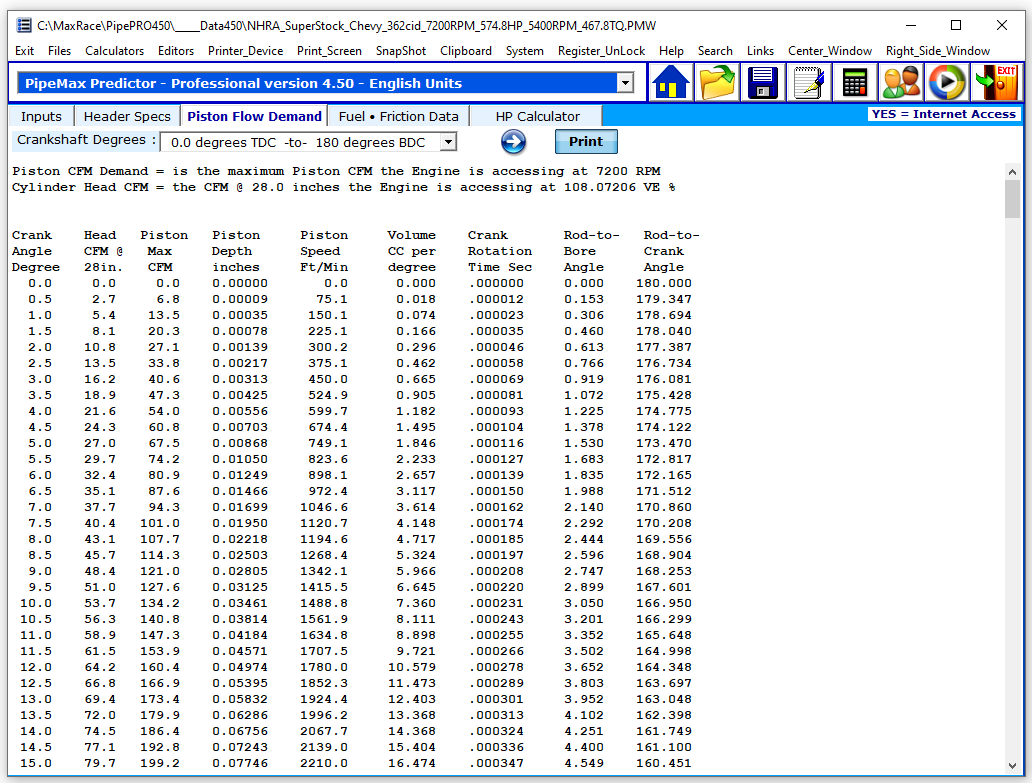
Task: Click the Crankshaft Degrees combo text field
Action: tap(301, 142)
